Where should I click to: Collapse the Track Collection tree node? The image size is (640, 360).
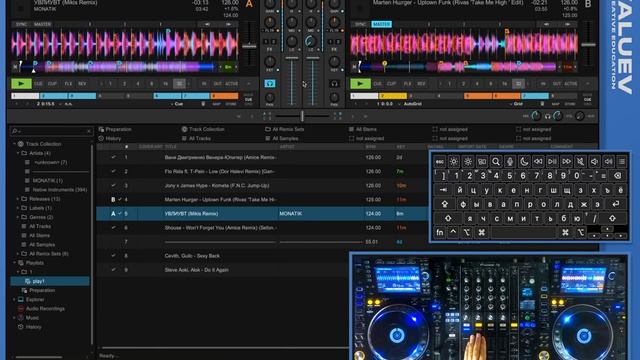14,144
